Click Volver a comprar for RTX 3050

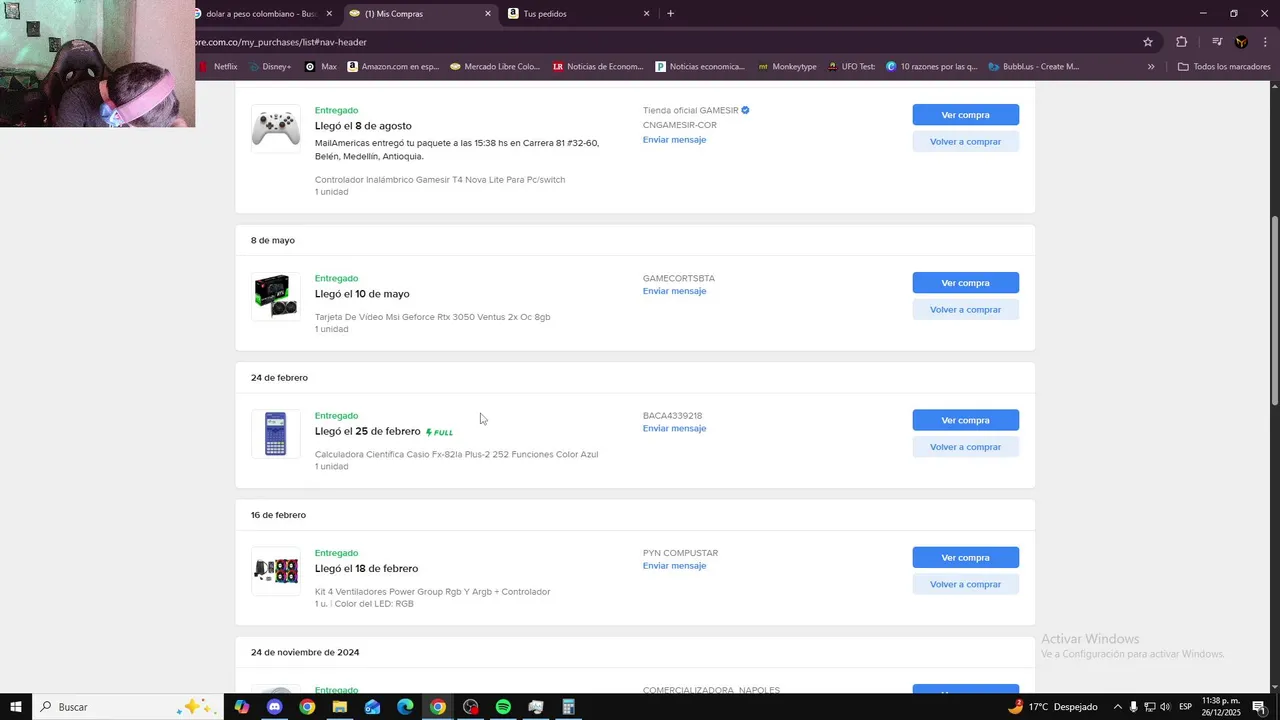(965, 310)
